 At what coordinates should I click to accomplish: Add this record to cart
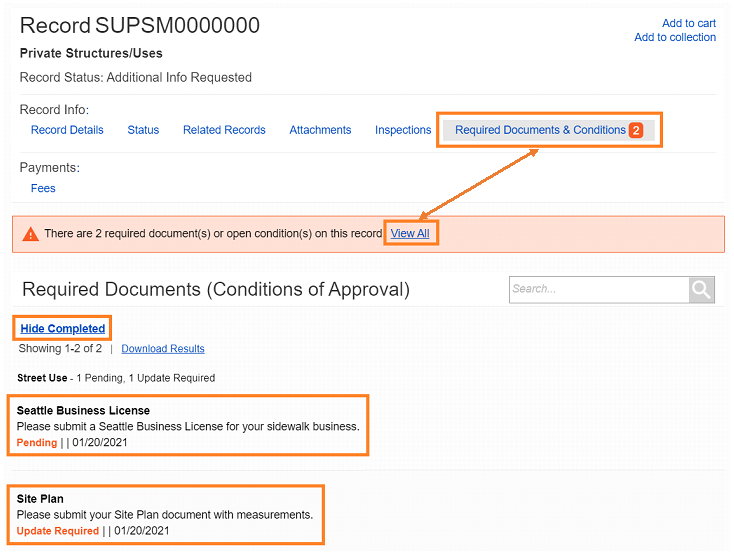coord(689,23)
